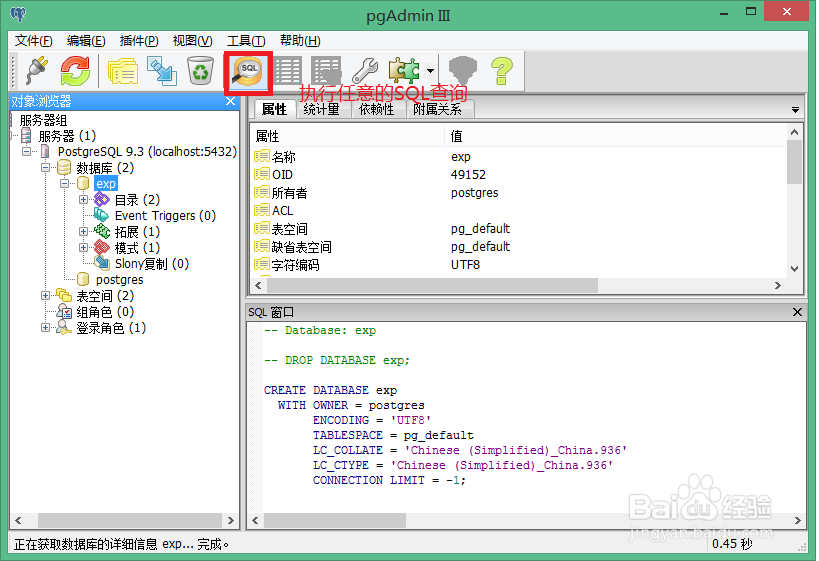Click the 数据库 (2) databases icon

tap(64, 167)
